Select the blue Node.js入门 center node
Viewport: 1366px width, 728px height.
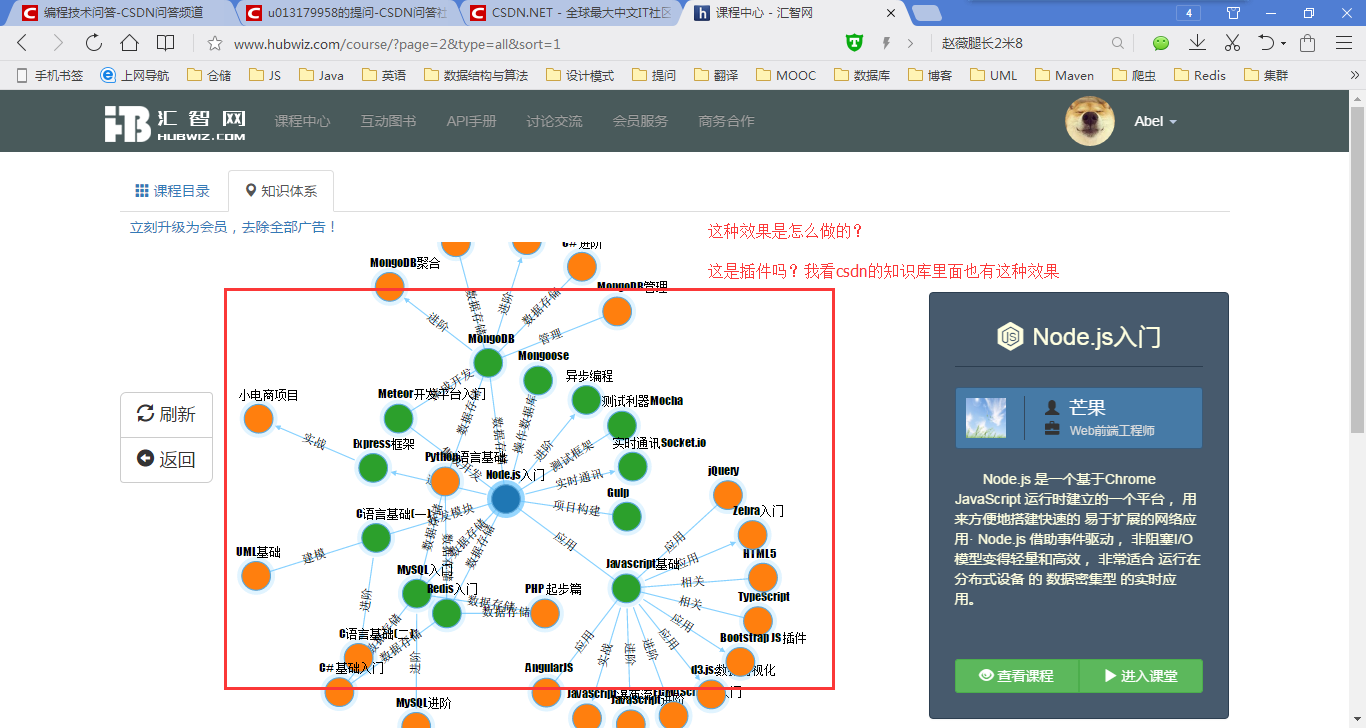click(507, 498)
